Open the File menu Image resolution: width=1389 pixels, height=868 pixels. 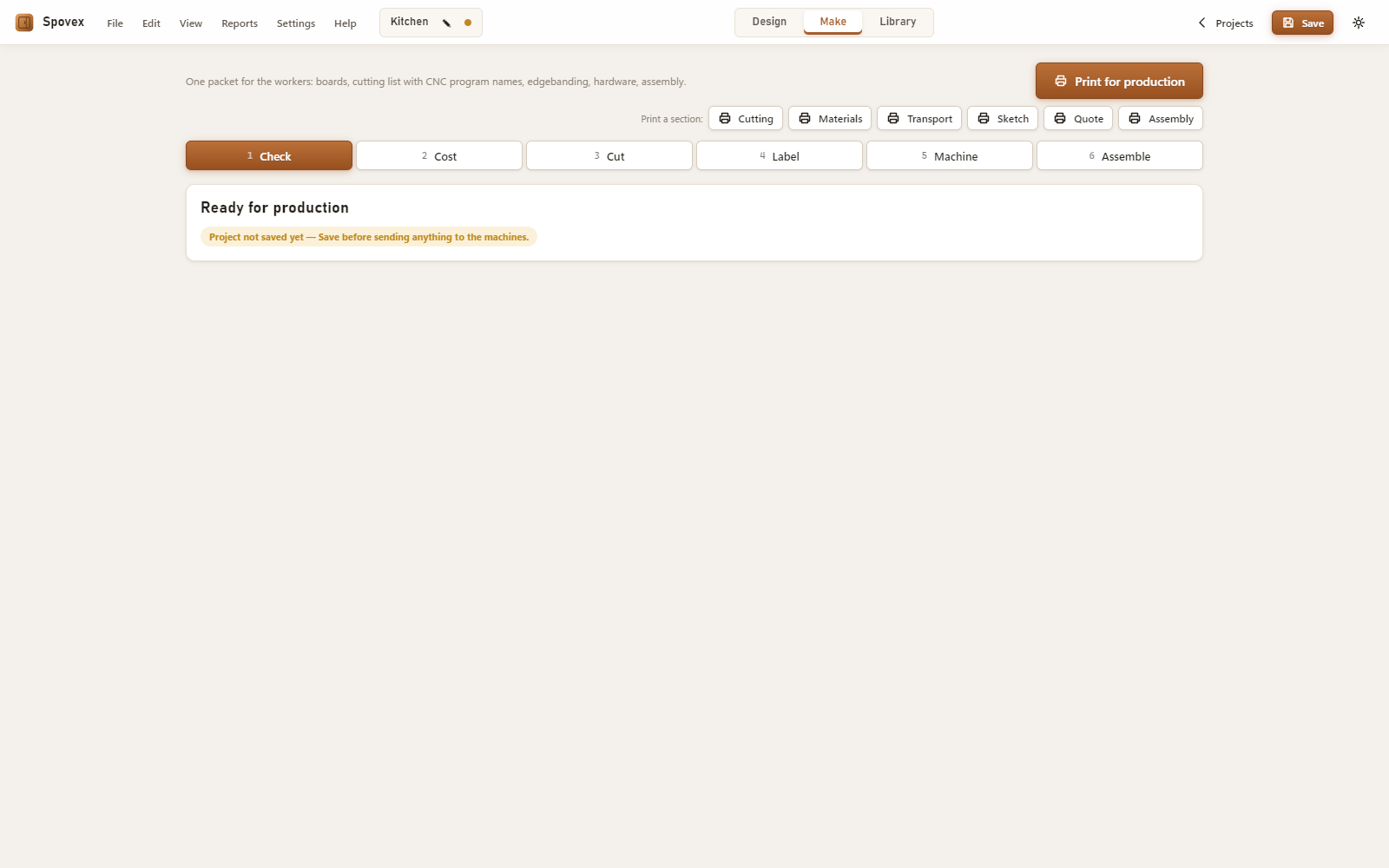(115, 23)
